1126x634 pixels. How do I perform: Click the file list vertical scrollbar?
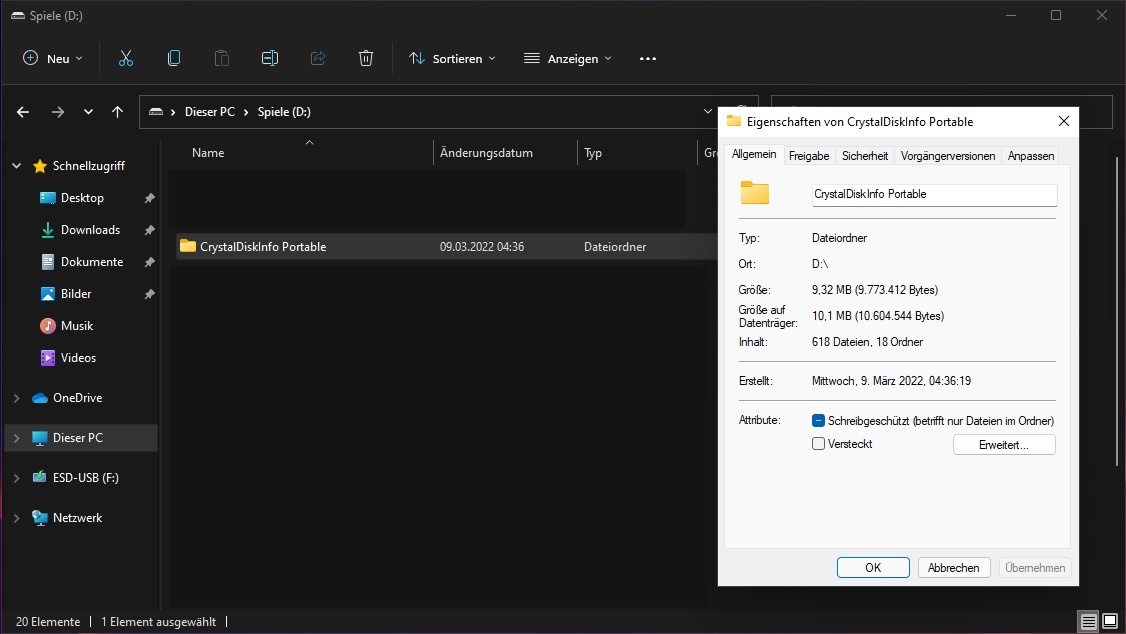click(x=1117, y=311)
